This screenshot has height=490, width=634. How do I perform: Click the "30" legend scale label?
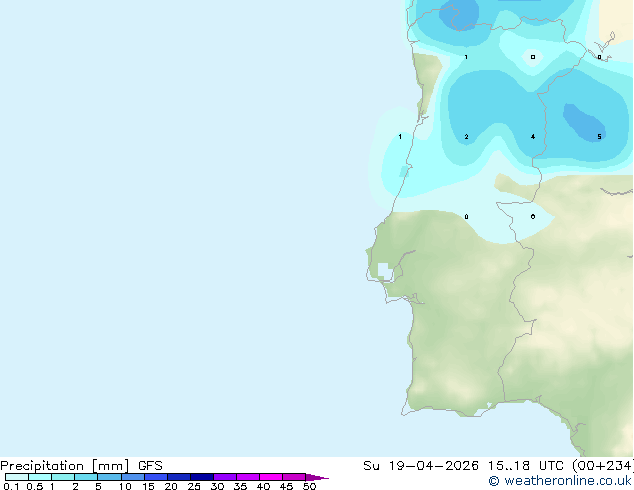click(x=217, y=486)
